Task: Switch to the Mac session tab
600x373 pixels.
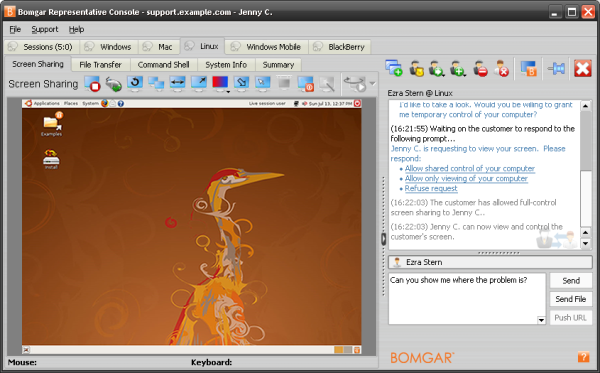Action: (158, 47)
